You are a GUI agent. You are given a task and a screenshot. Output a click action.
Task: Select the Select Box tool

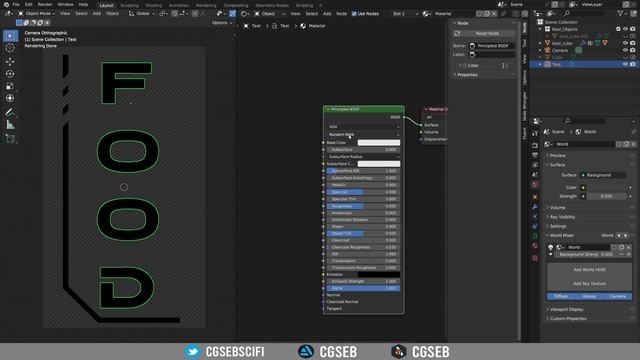tap(10, 36)
